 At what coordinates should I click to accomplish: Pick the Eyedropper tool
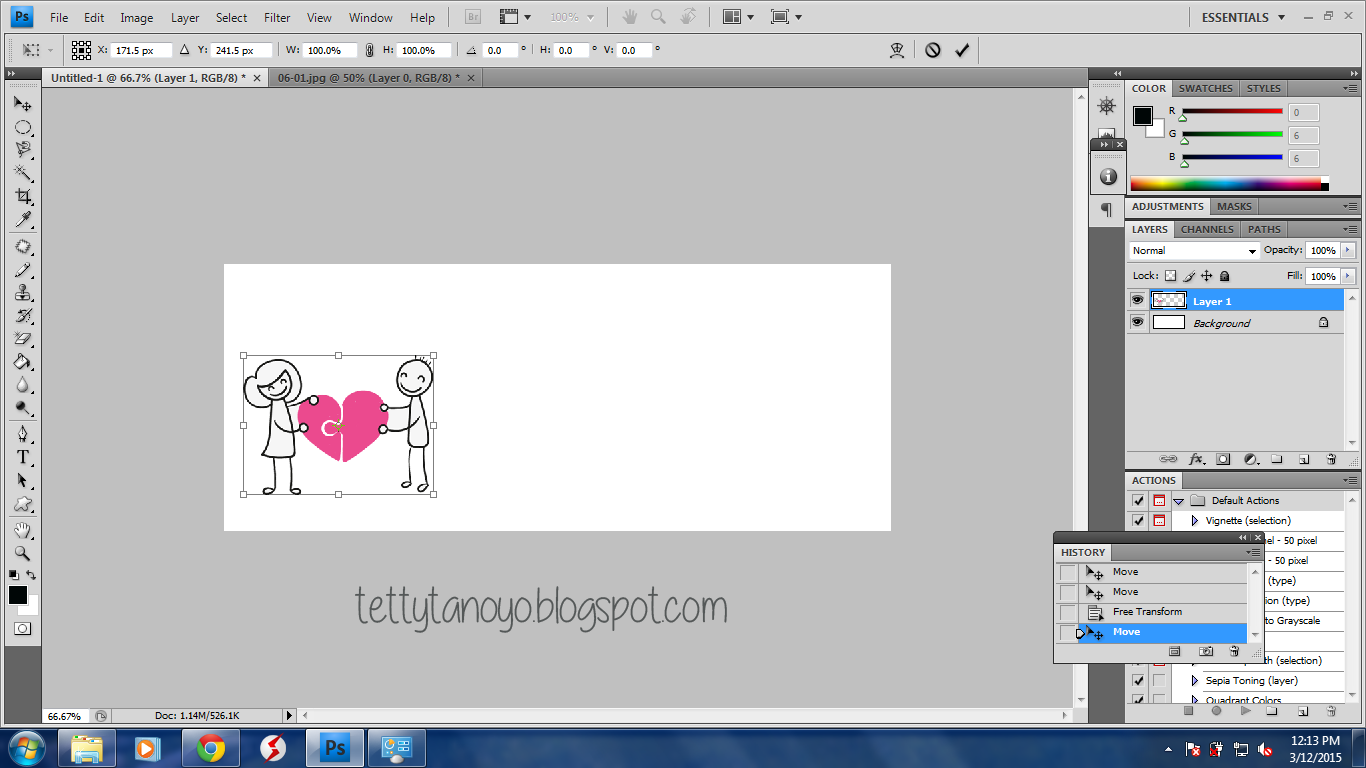tap(22, 220)
